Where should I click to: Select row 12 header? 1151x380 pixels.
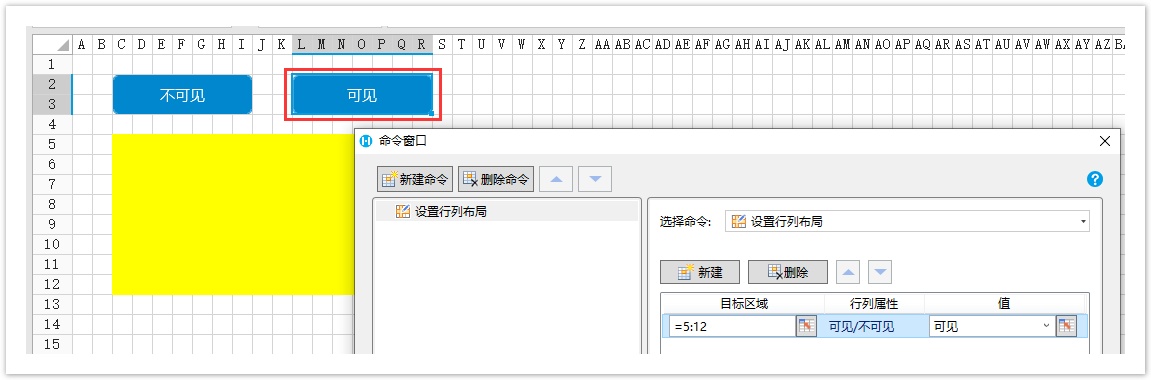pyautogui.click(x=52, y=284)
